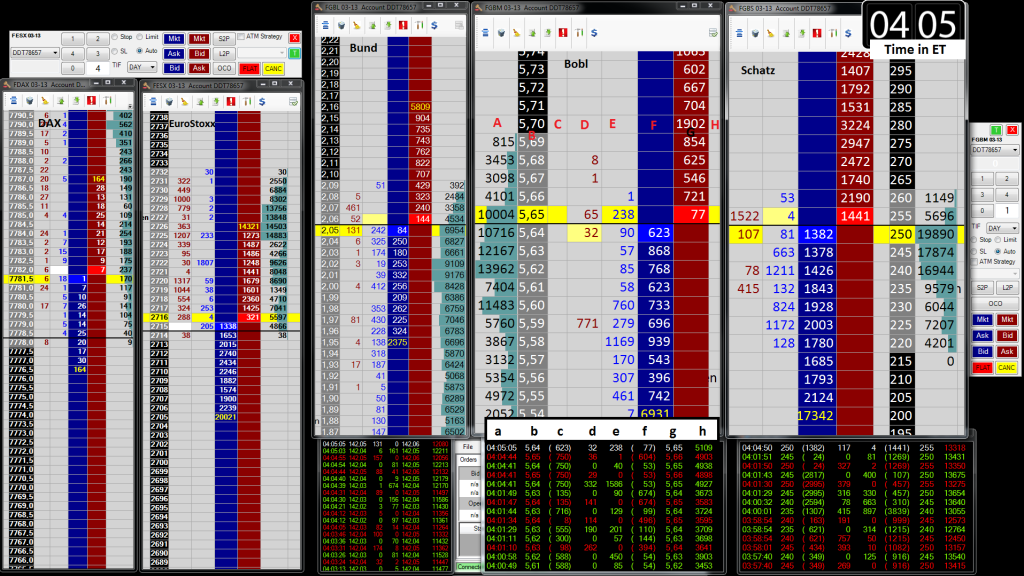Click the EuroStoxx bid size 20021 cell
The width and height of the screenshot is (1024, 576).
click(x=226, y=417)
